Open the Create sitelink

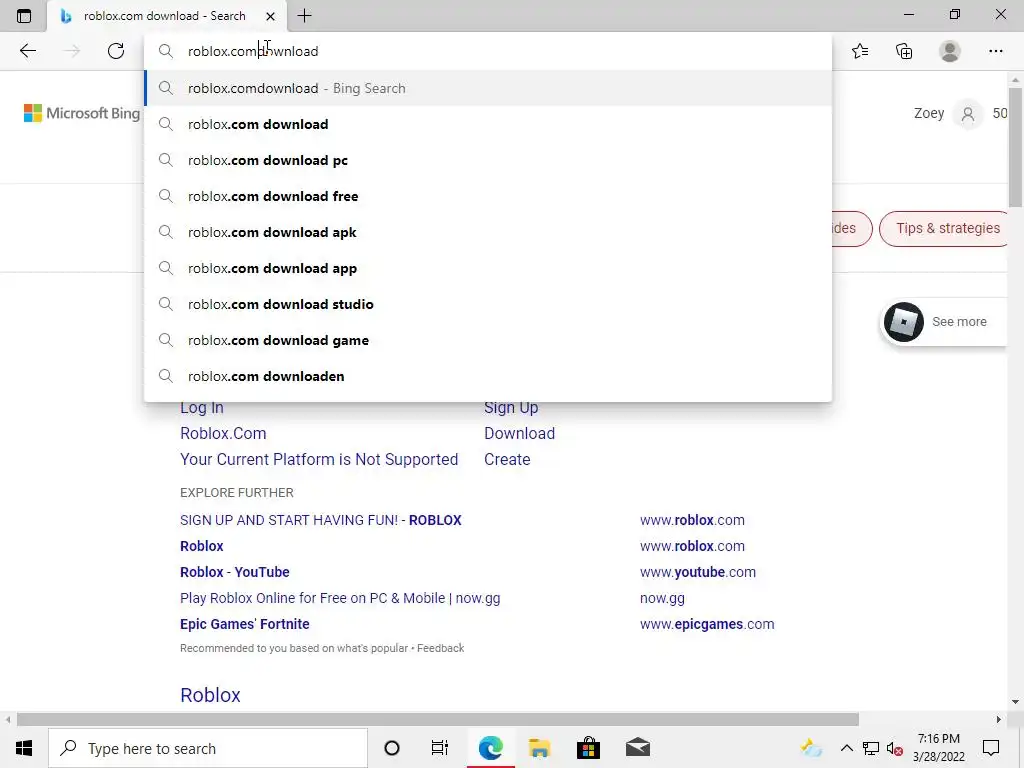pyautogui.click(x=507, y=460)
